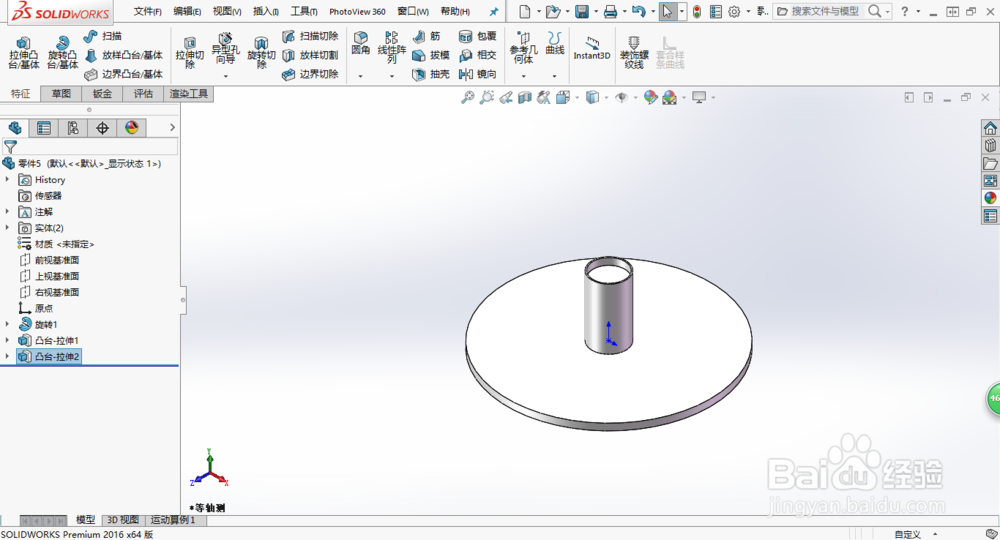Select the 拉伸切除 extruded cut tool
1000x540 pixels.
pos(189,52)
